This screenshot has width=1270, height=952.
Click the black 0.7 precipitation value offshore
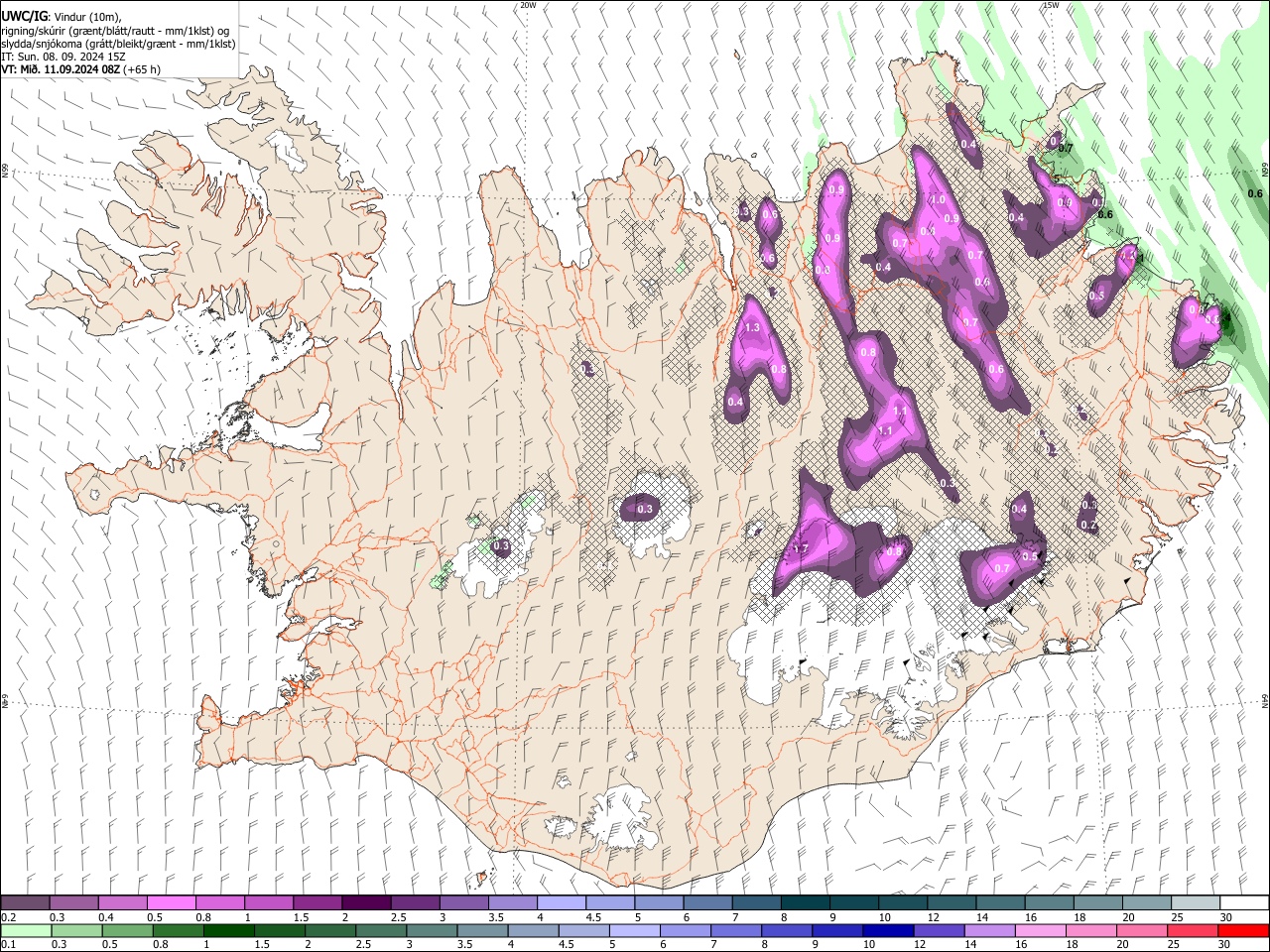pyautogui.click(x=1067, y=149)
